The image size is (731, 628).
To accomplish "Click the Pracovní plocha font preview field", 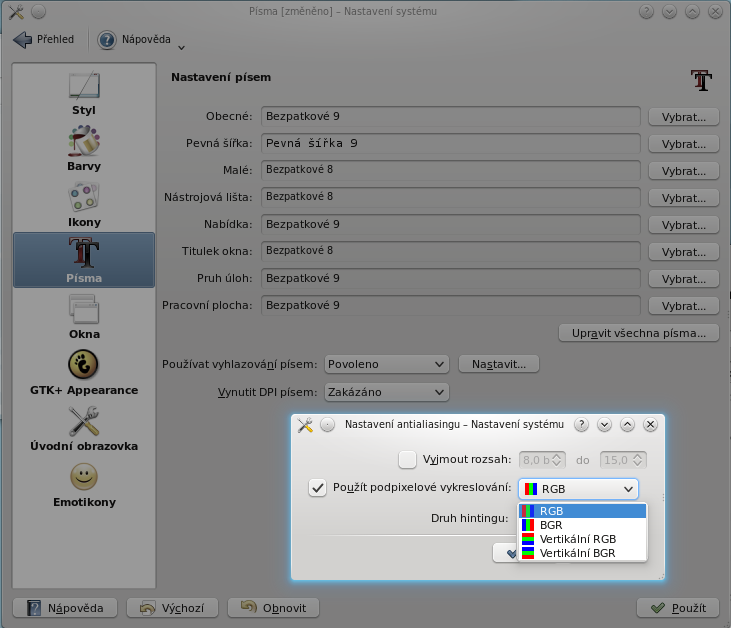I will click(451, 306).
